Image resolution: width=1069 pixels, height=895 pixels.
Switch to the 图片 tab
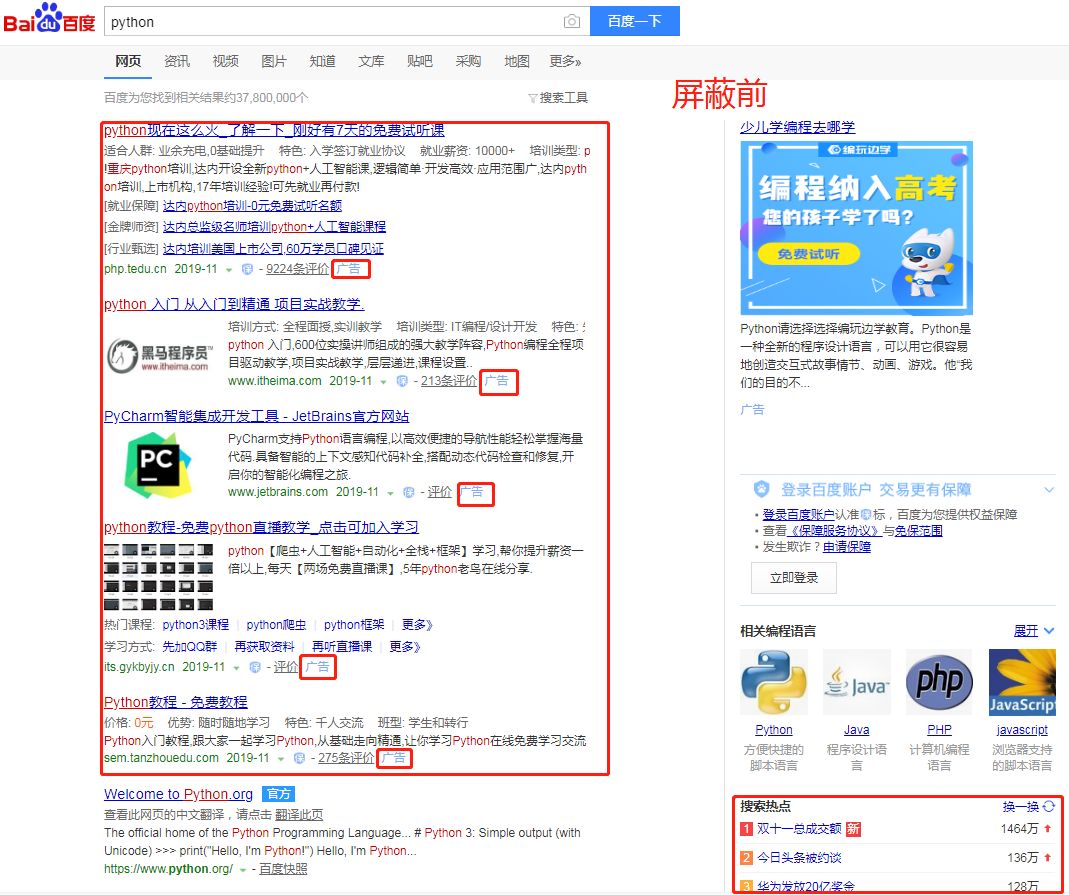[x=274, y=60]
